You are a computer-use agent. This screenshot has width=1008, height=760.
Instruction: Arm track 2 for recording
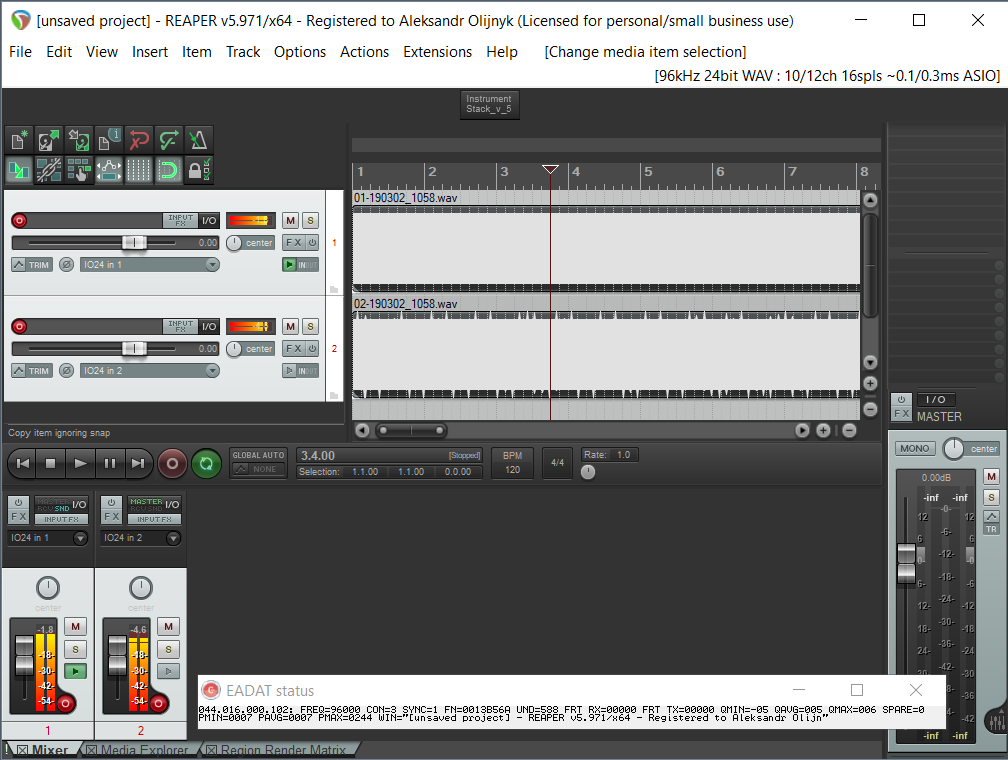pyautogui.click(x=19, y=326)
